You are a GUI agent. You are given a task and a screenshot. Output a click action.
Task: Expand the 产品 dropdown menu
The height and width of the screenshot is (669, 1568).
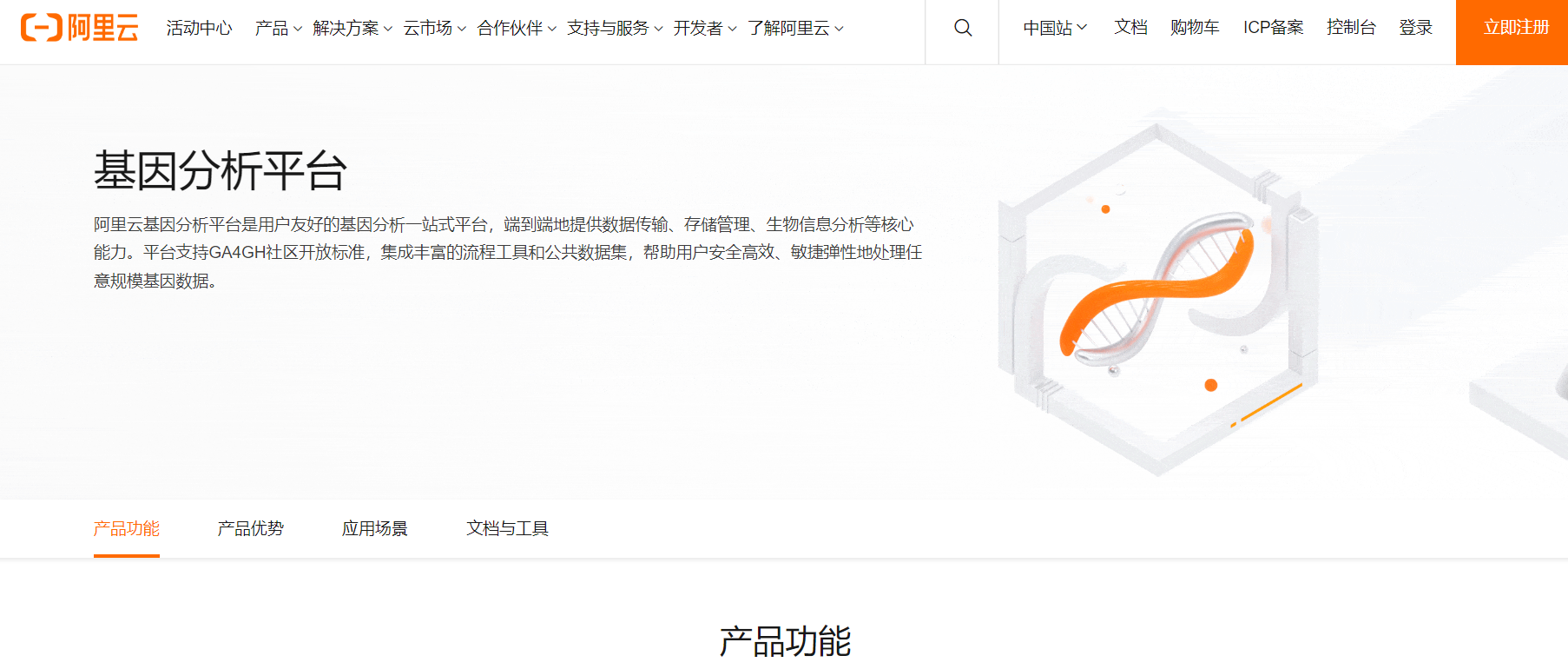tap(278, 28)
